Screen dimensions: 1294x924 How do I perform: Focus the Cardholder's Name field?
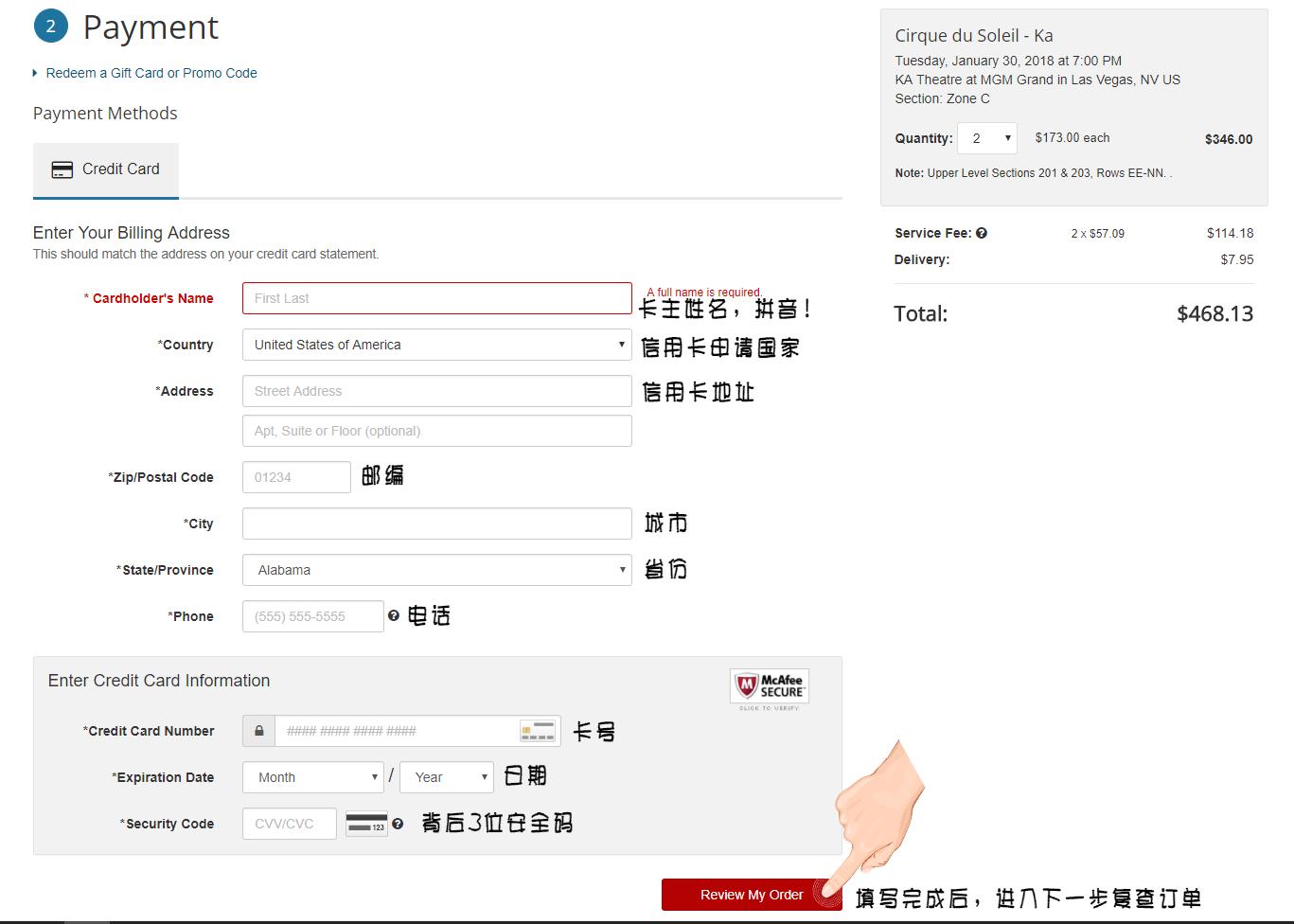point(436,298)
